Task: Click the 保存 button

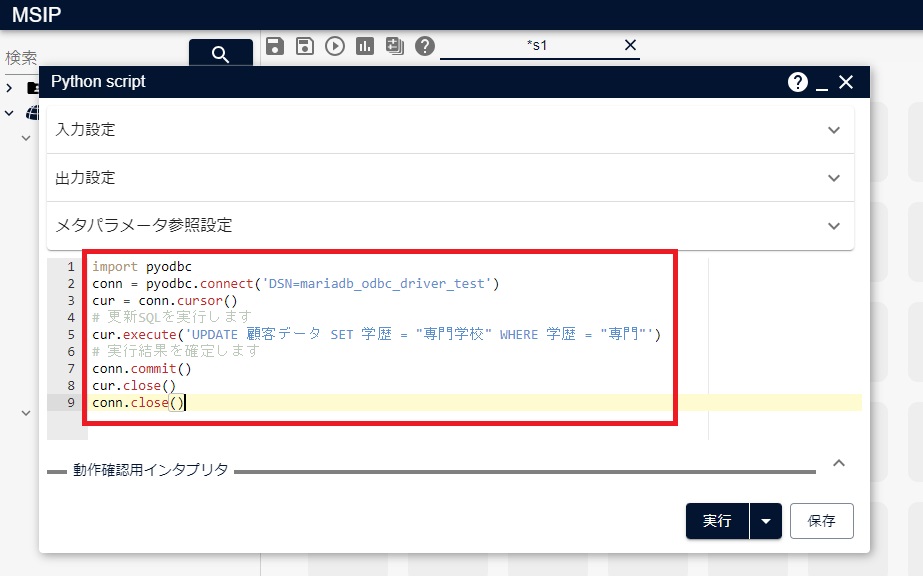Action: tap(821, 521)
